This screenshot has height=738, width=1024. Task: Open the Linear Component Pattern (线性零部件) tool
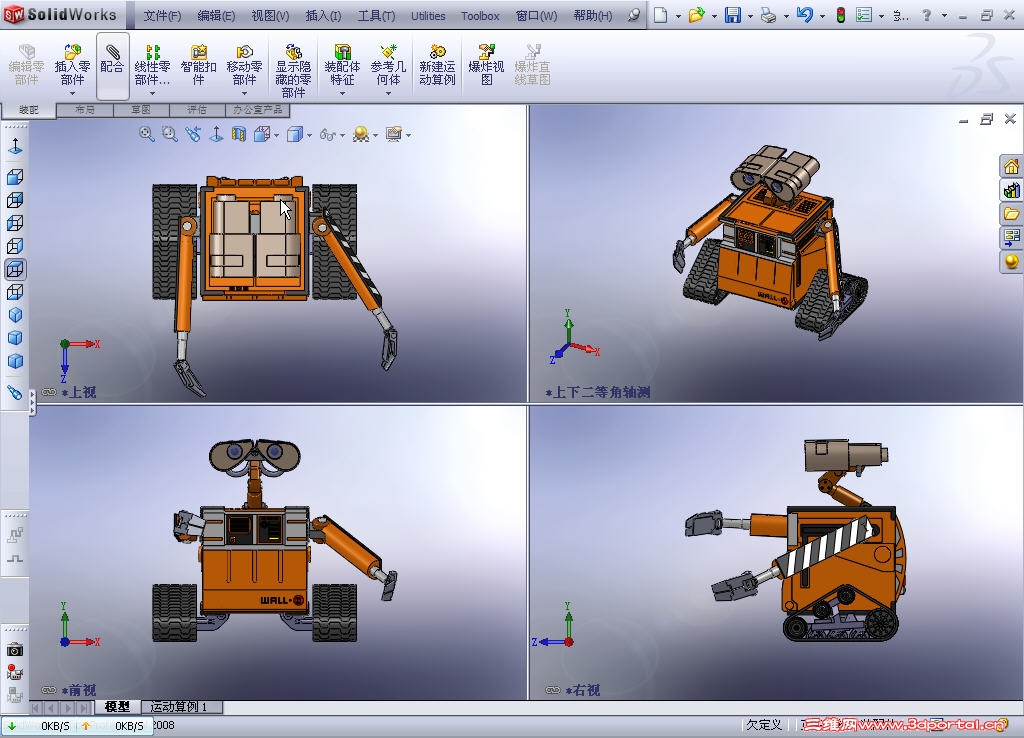[x=153, y=52]
